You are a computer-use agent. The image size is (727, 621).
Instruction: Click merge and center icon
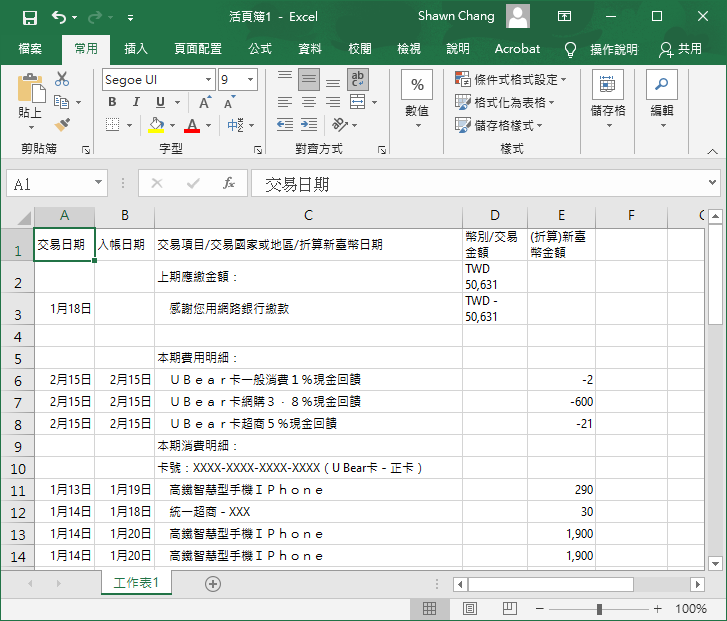pos(357,102)
